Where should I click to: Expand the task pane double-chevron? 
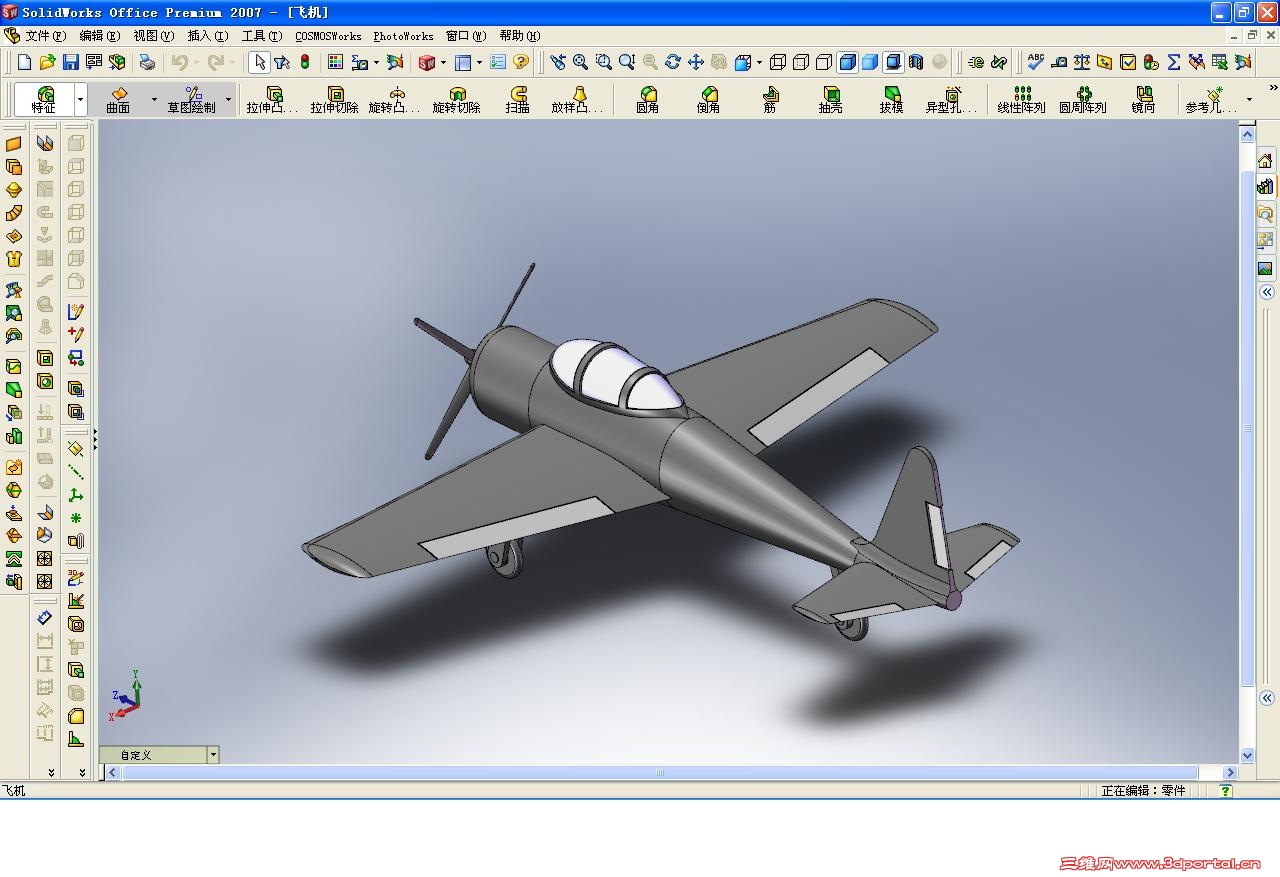pyautogui.click(x=1266, y=292)
